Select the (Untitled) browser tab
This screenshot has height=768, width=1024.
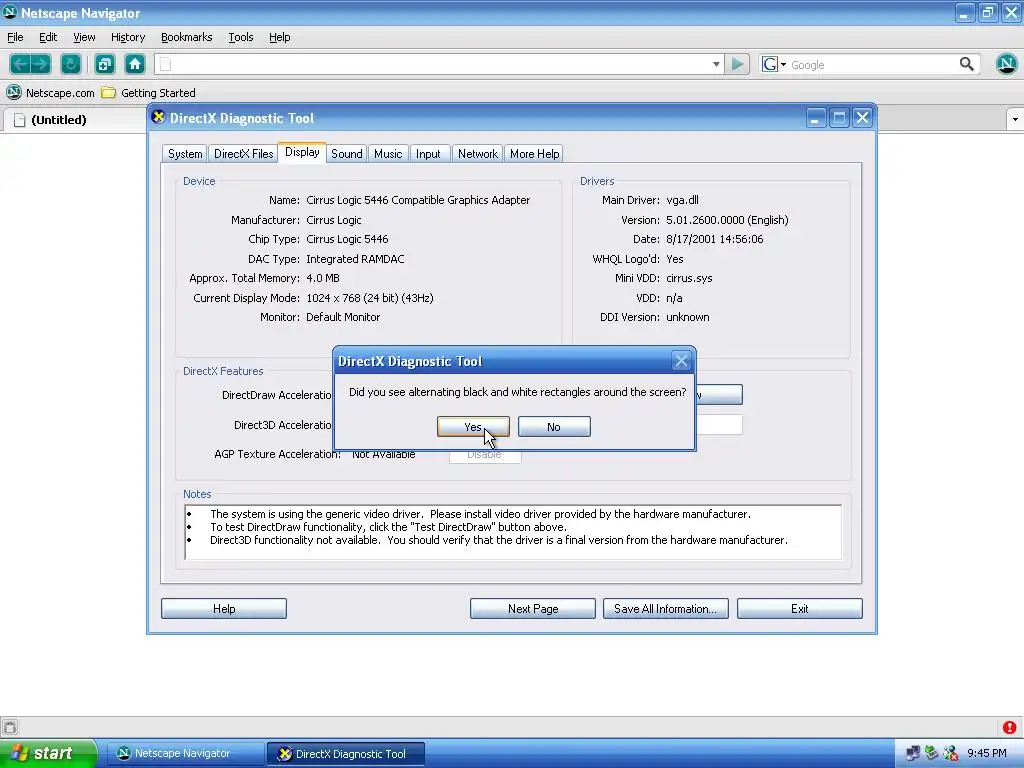point(75,120)
